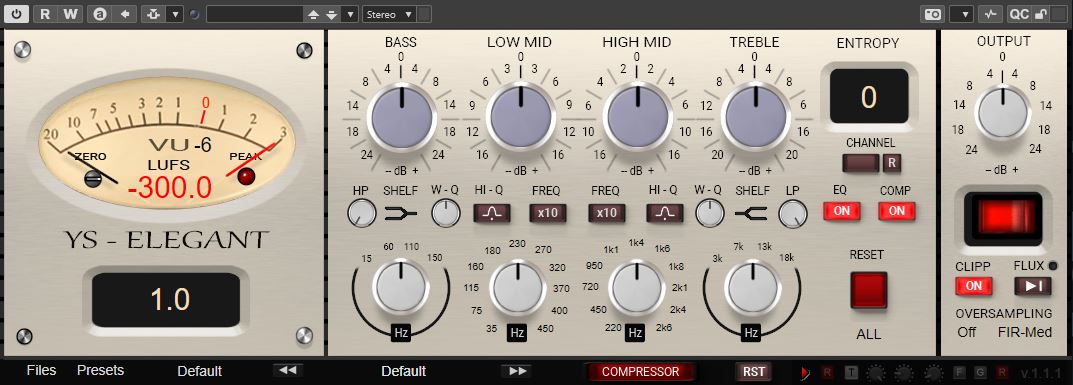The image size is (1073, 385).
Task: Toggle the low mid HI-Q bell icon
Action: [x=491, y=213]
